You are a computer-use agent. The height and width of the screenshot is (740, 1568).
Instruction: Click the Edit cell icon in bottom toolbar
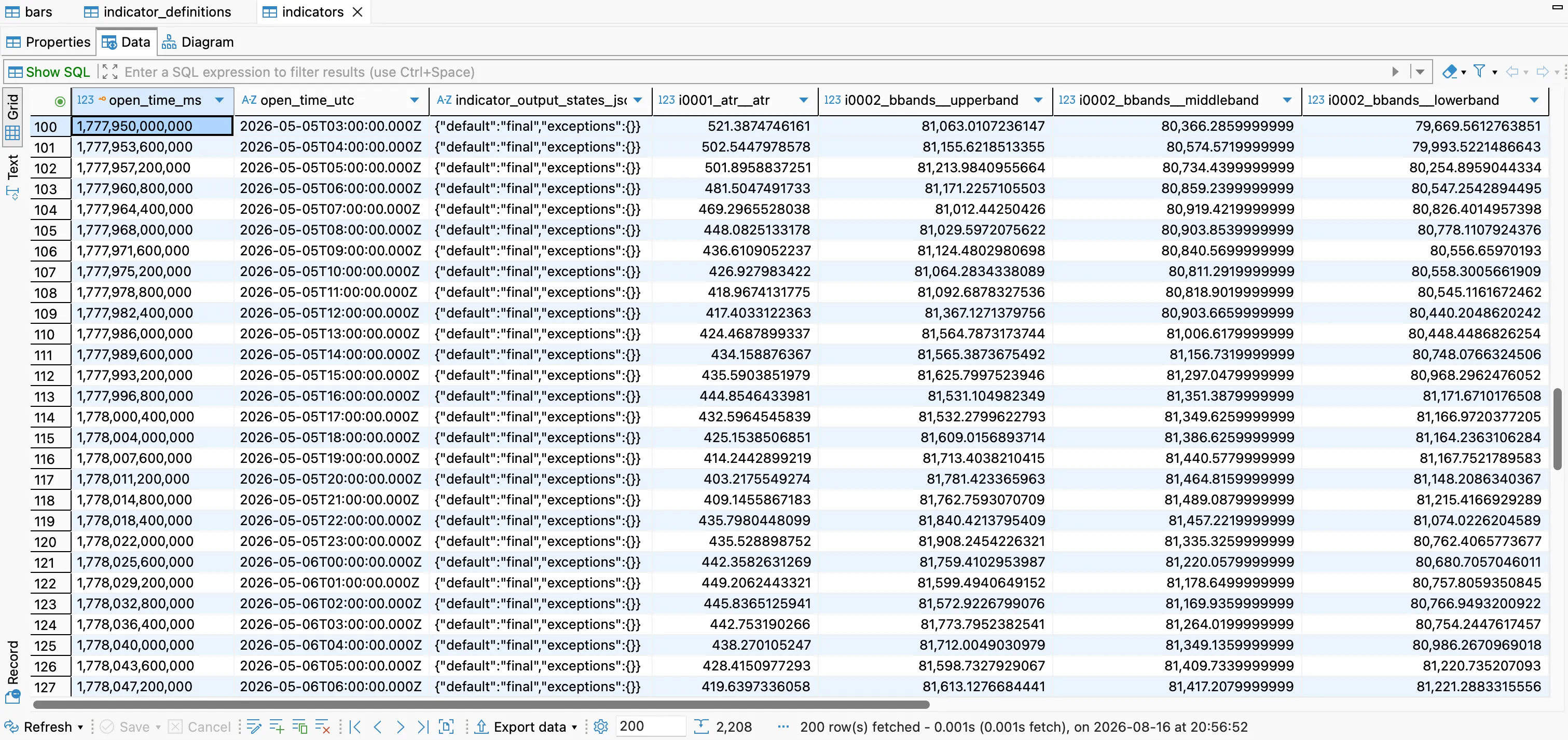coord(254,727)
